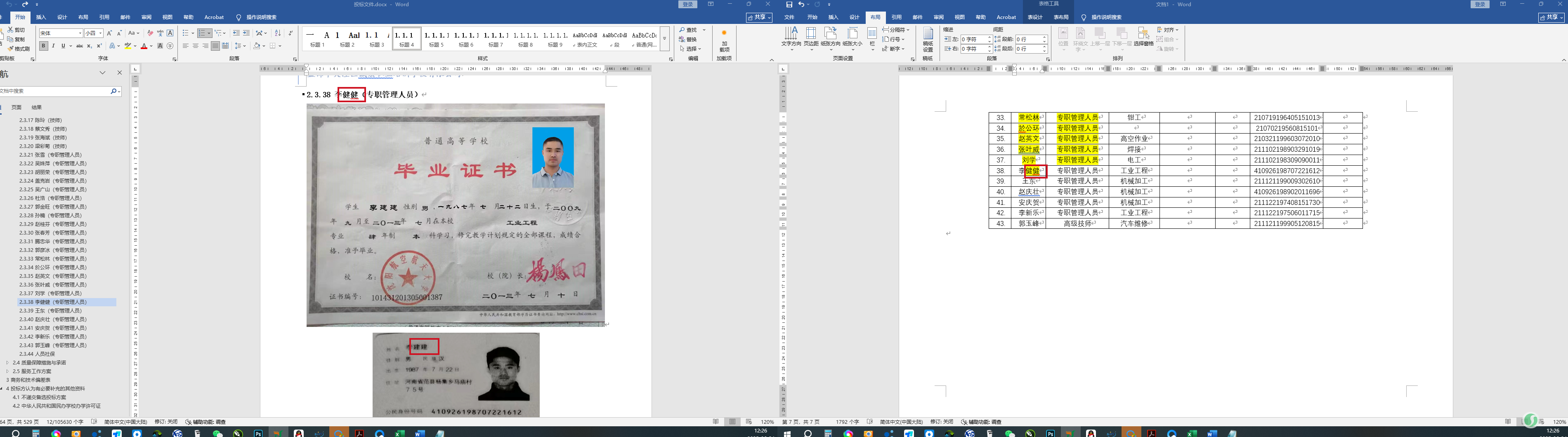Click Undo in the right Word window
1568x437 pixels.
[801, 4]
